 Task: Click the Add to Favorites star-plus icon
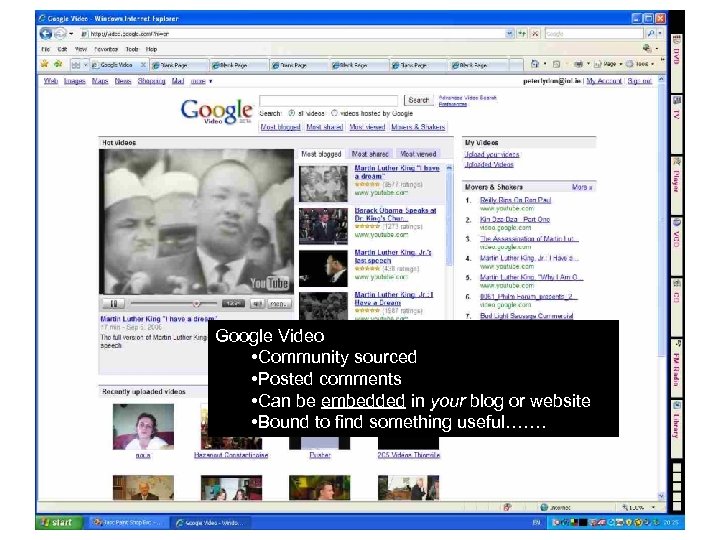point(58,64)
